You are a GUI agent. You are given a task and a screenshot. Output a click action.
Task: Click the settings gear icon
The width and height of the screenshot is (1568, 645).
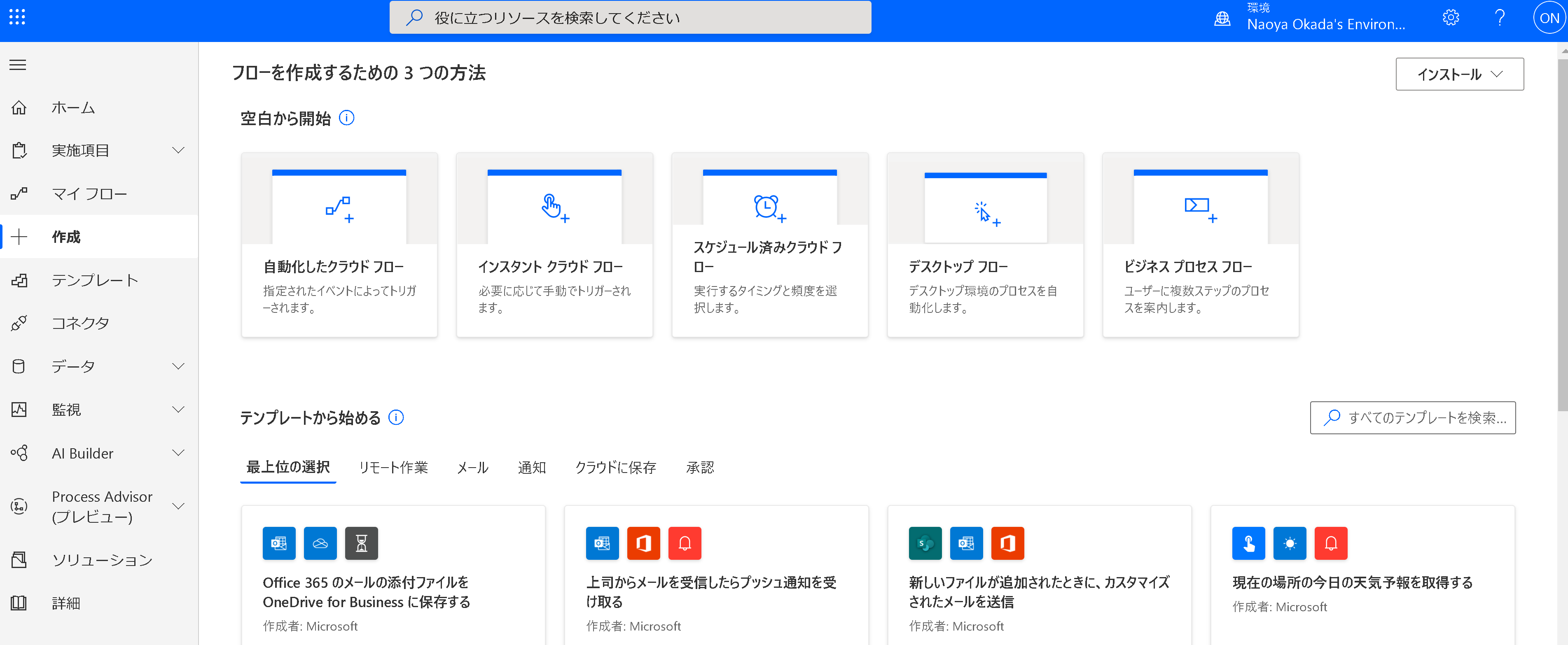tap(1451, 18)
